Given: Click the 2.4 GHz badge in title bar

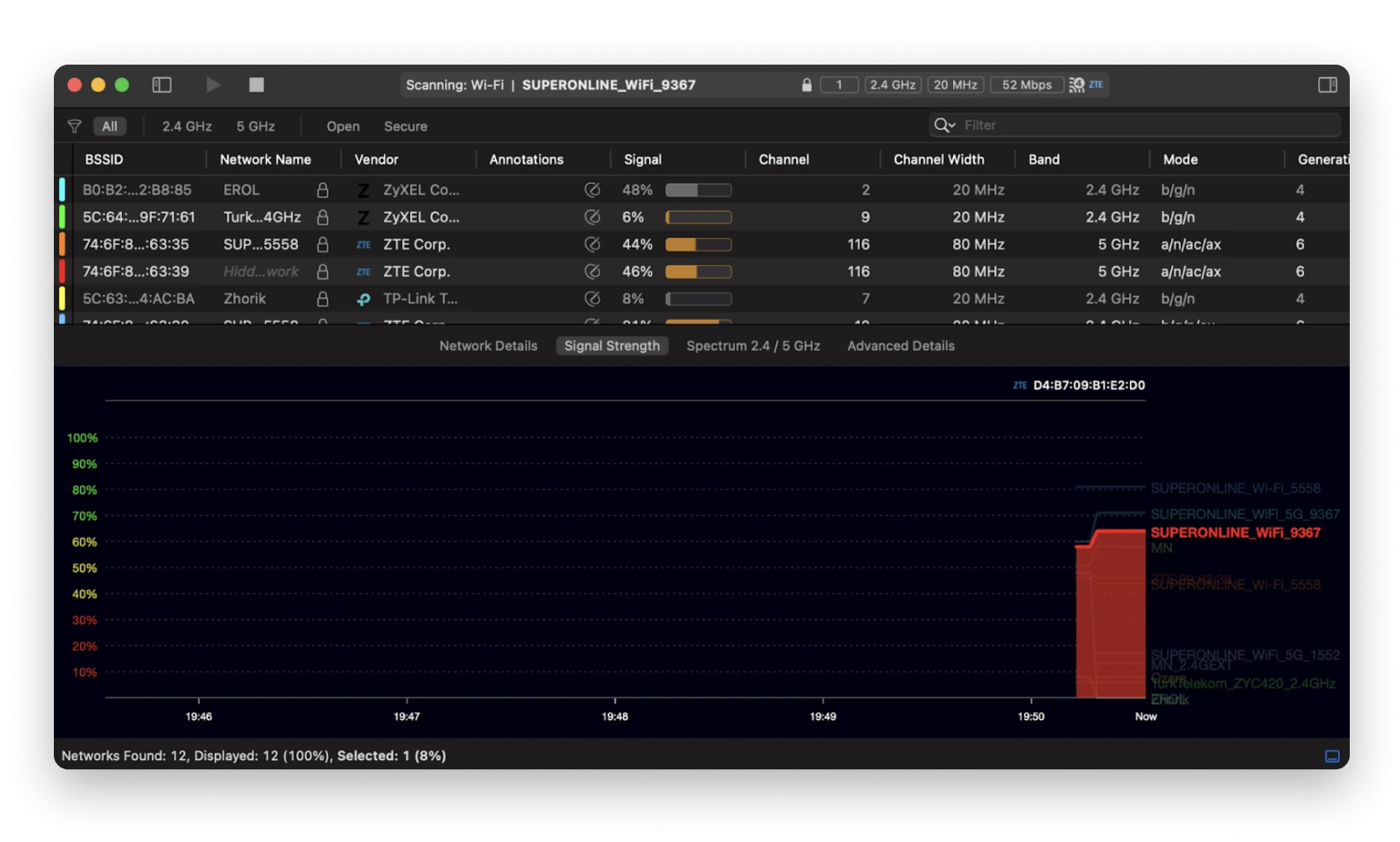Looking at the screenshot, I should 893,84.
